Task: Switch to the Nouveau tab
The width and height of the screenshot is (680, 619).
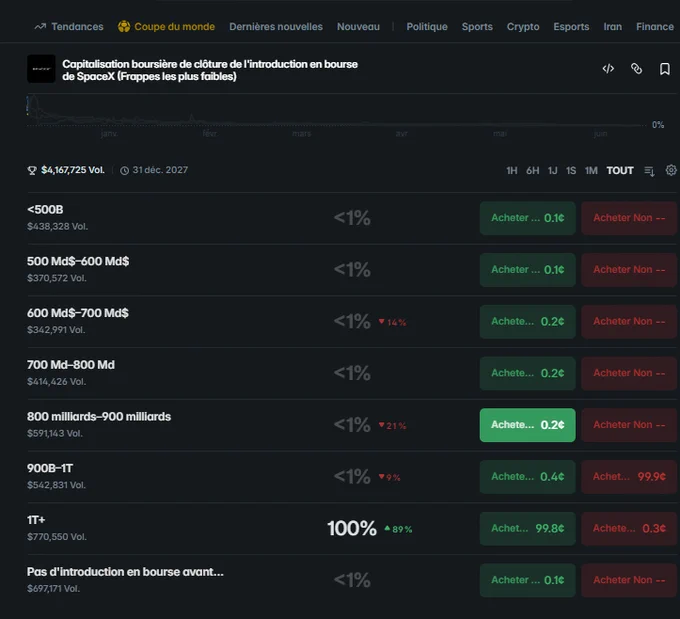Action: pos(358,26)
